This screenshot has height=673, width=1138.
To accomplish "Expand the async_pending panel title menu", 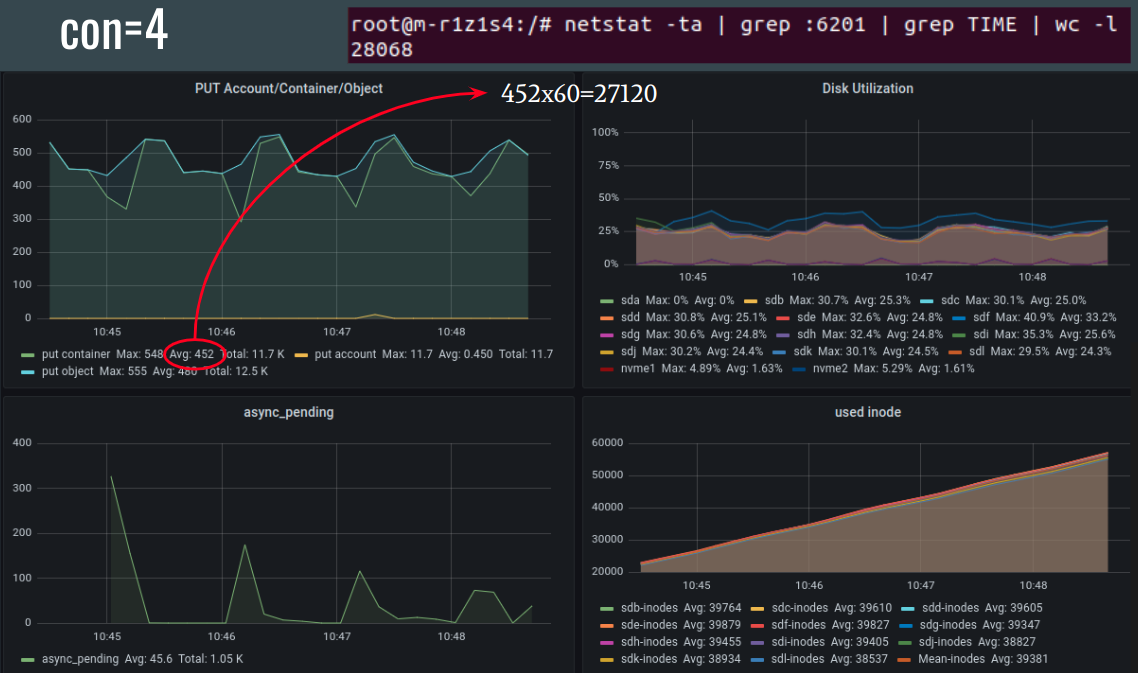I will 288,412.
